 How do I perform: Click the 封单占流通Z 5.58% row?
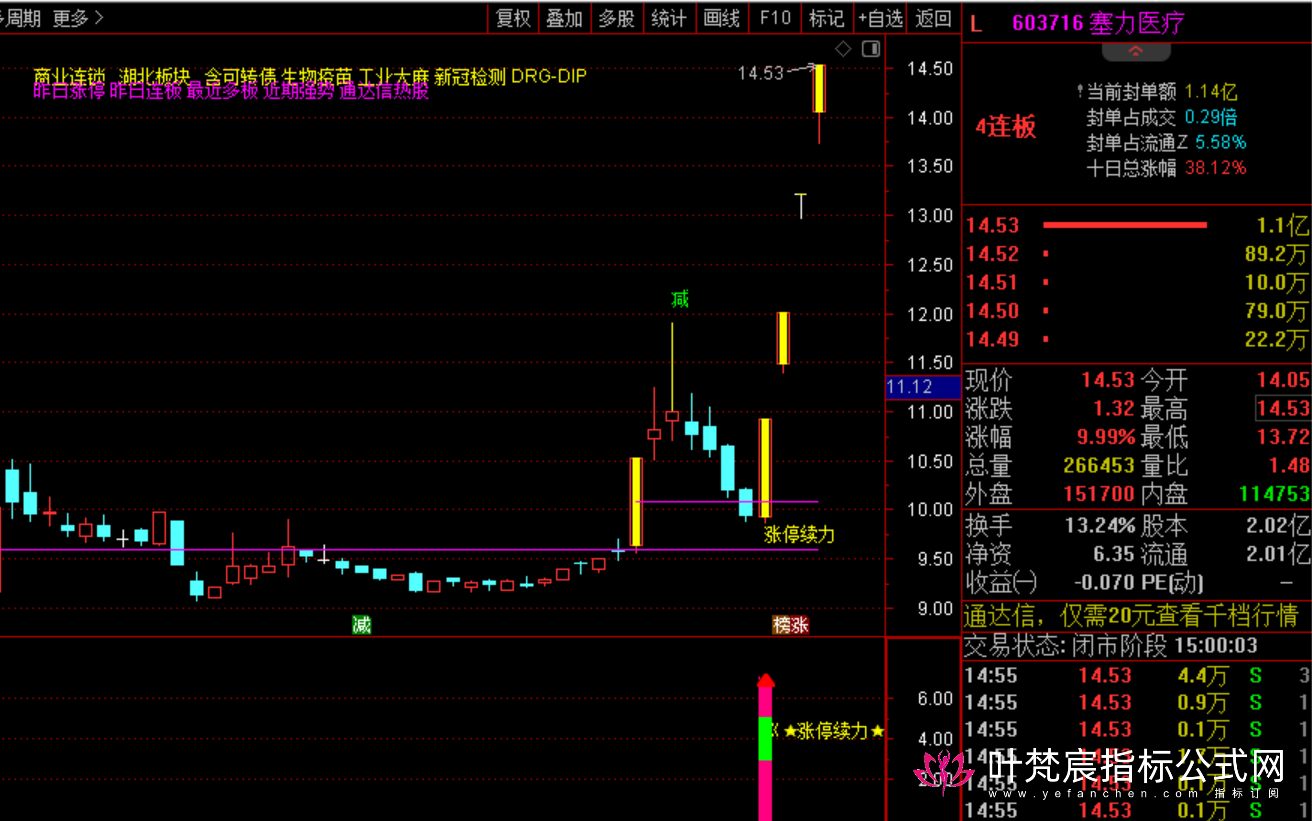pyautogui.click(x=1166, y=143)
